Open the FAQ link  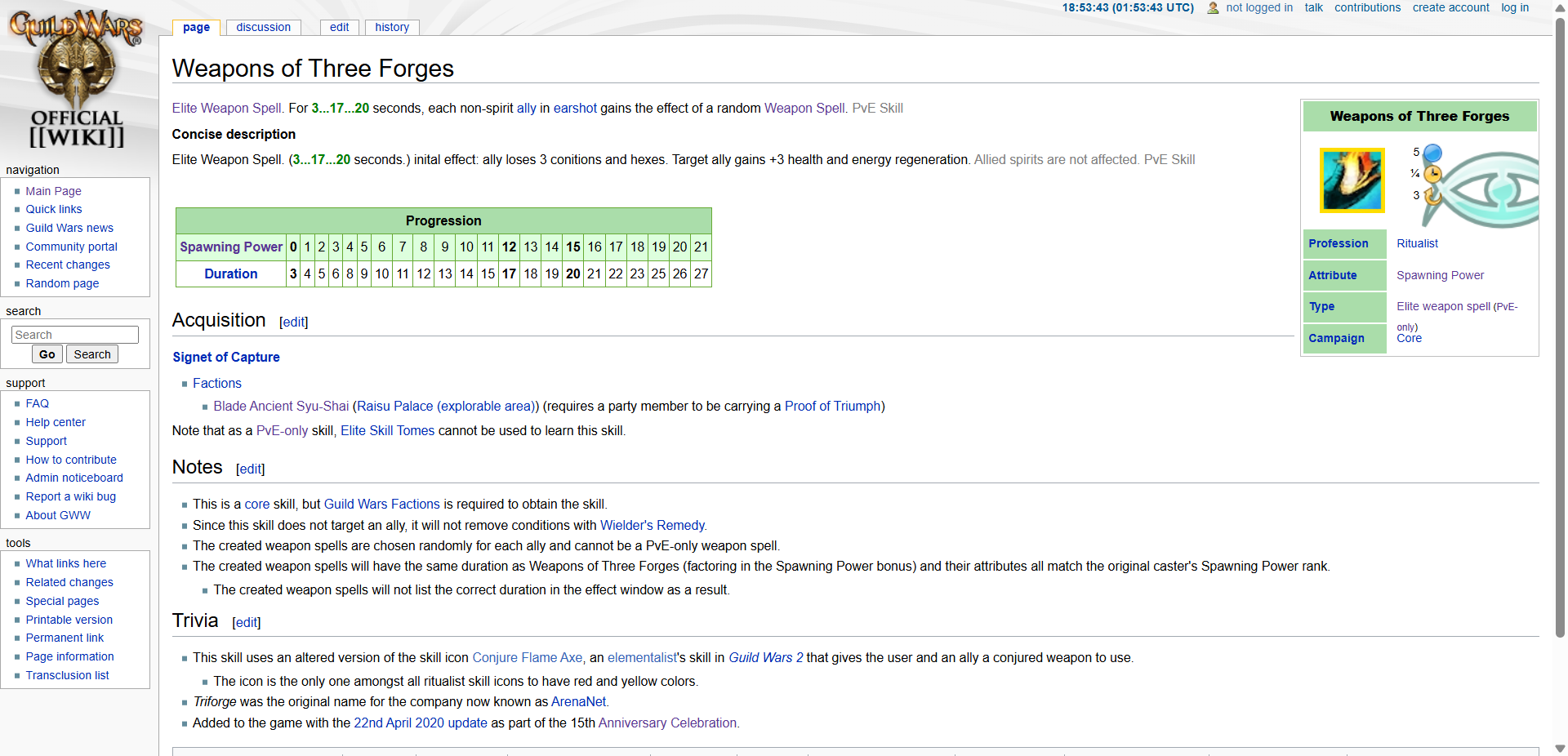tap(37, 403)
